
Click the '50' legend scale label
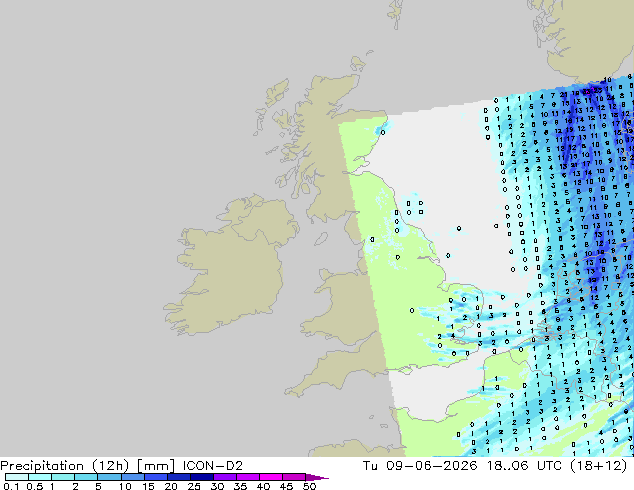pos(310,486)
